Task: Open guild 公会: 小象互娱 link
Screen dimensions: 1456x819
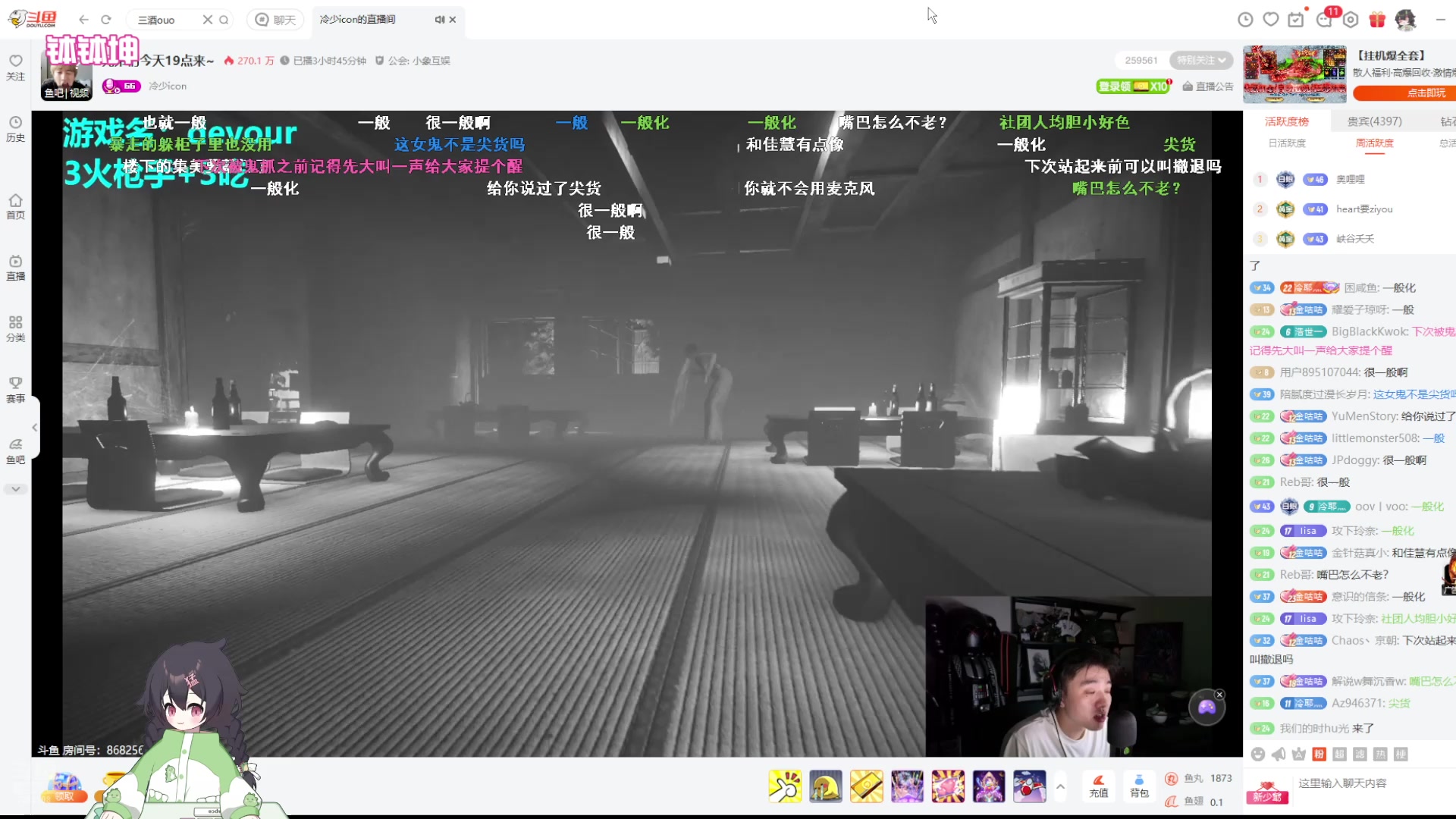Action: click(413, 61)
